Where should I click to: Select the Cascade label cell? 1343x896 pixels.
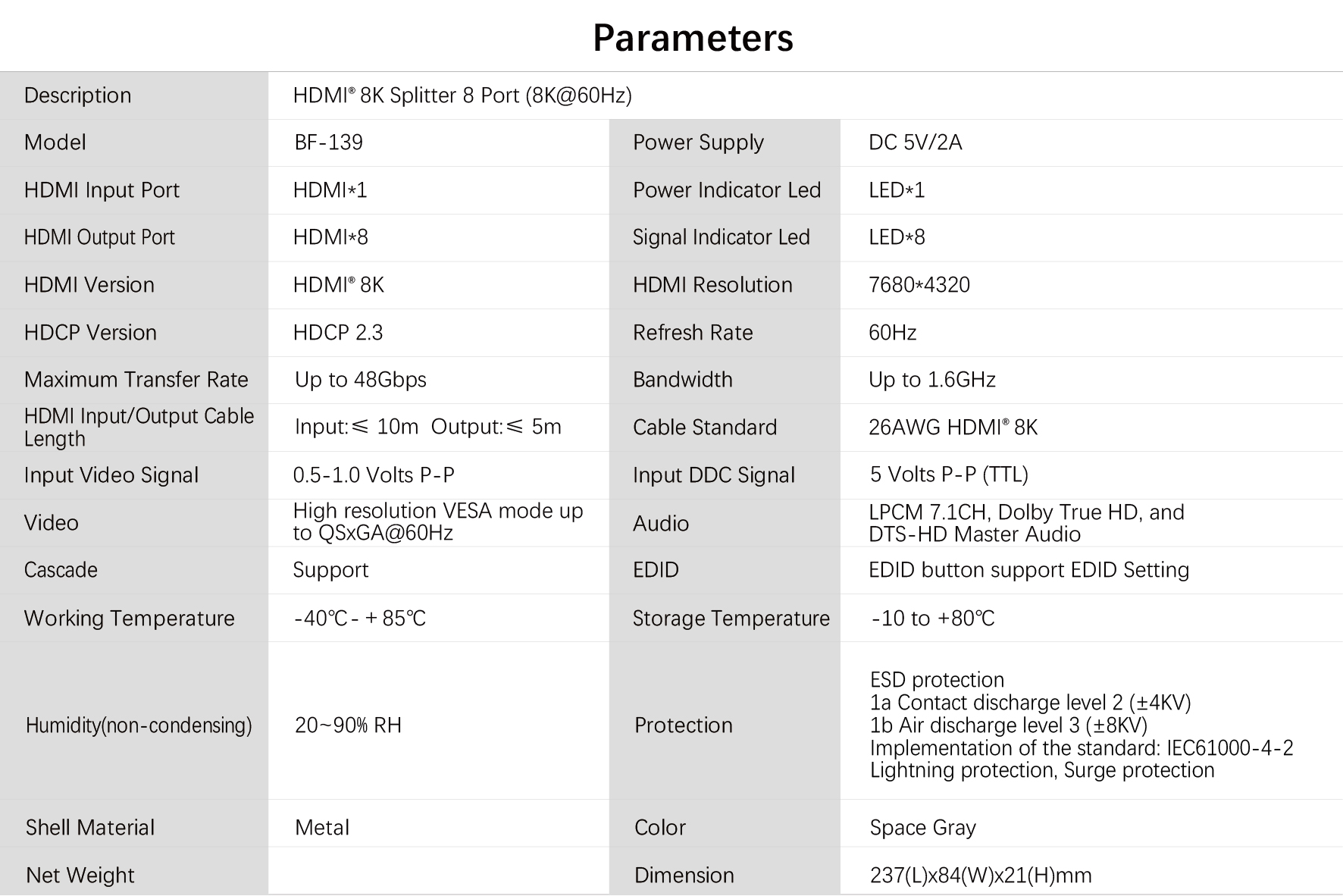[x=134, y=570]
